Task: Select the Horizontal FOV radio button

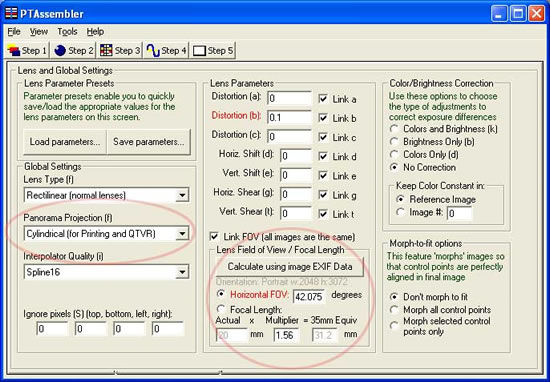Action: (221, 294)
